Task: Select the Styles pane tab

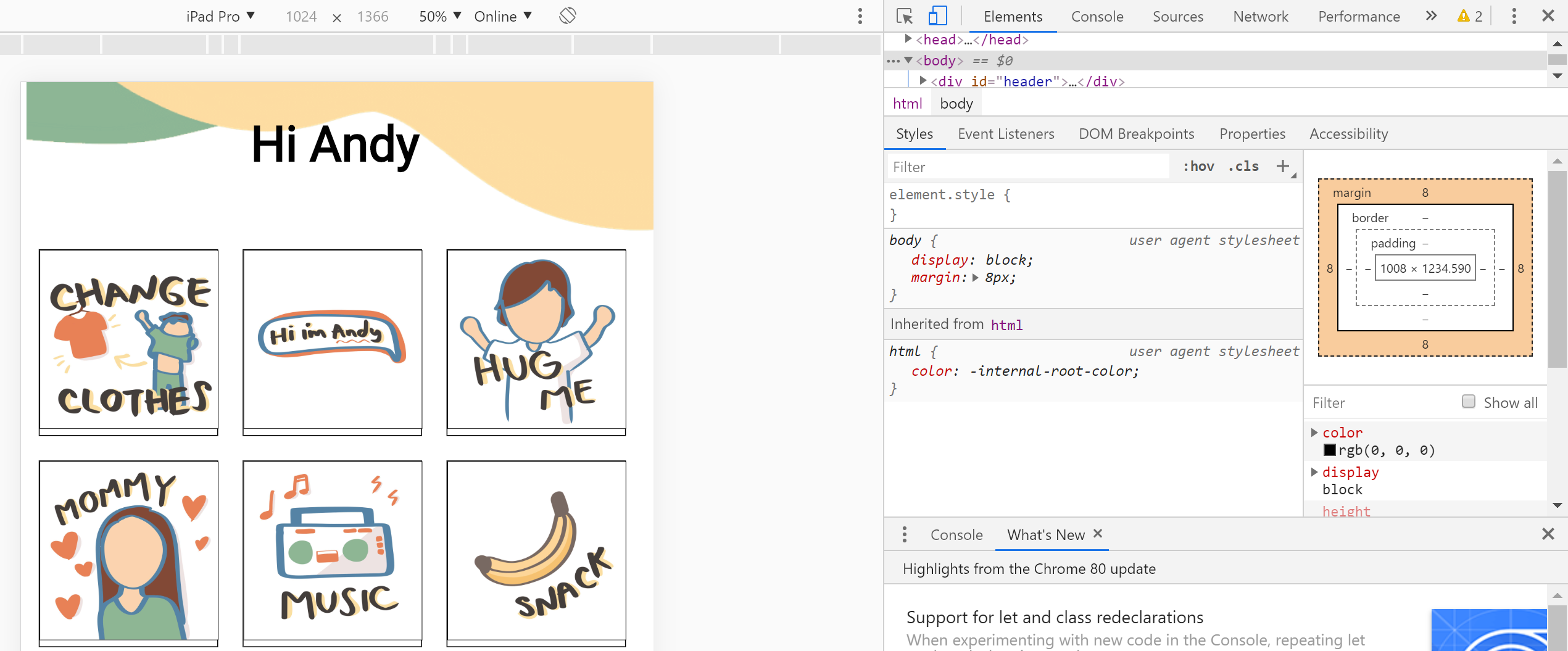Action: pos(915,134)
